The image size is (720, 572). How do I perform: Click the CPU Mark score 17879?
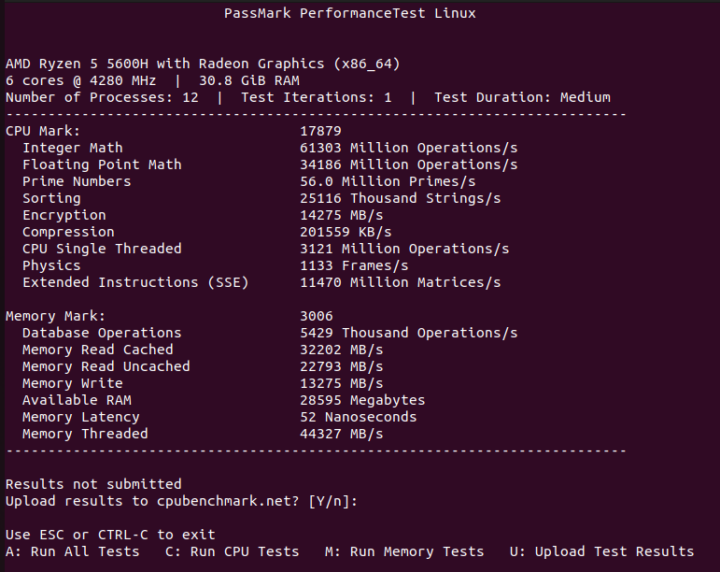[321, 131]
